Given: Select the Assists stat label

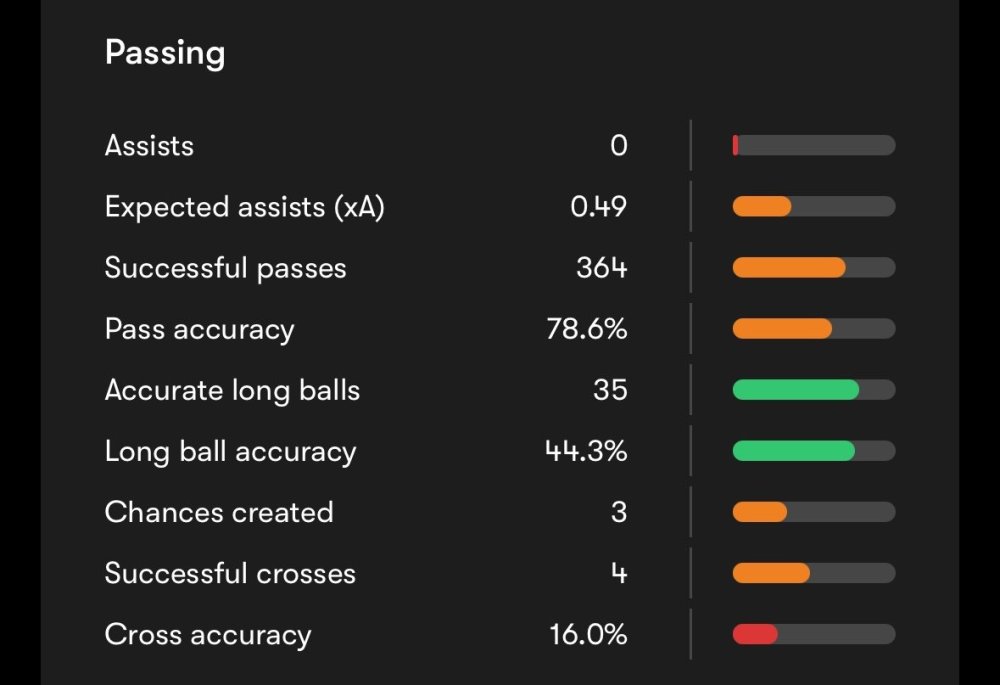Looking at the screenshot, I should pos(149,146).
